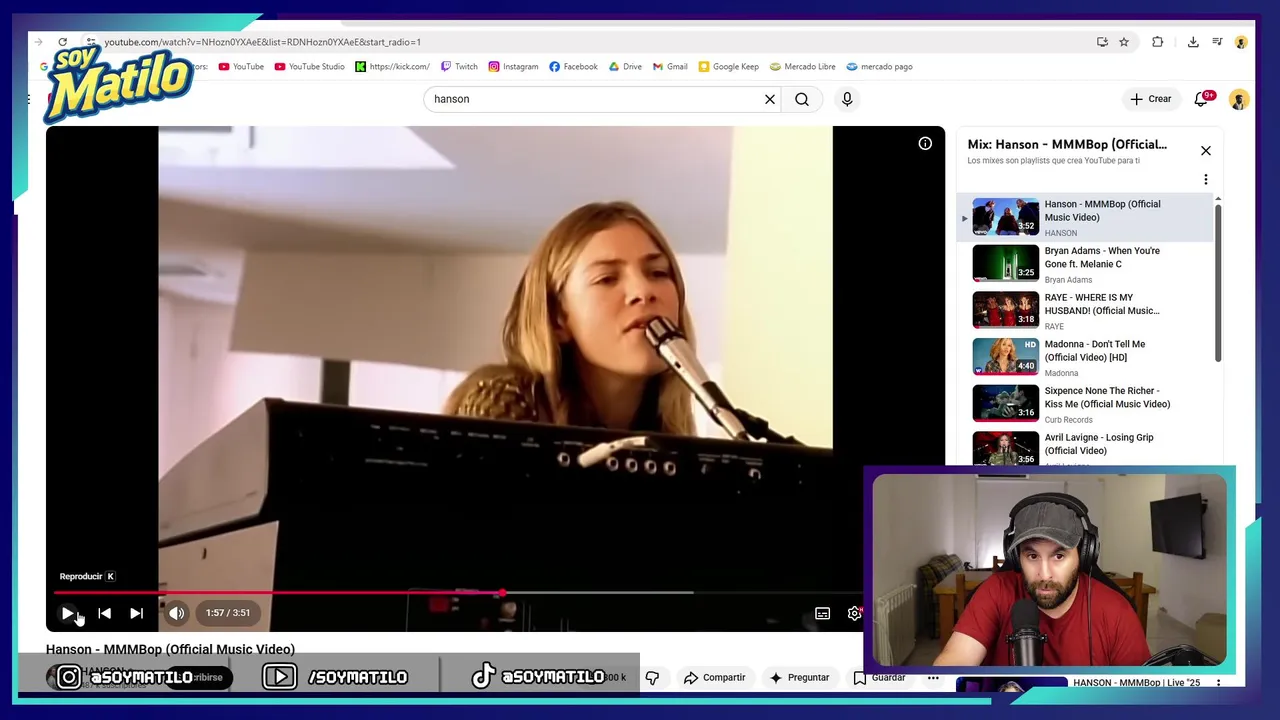This screenshot has height=720, width=1280.
Task: Click the Preguntar button
Action: [799, 677]
